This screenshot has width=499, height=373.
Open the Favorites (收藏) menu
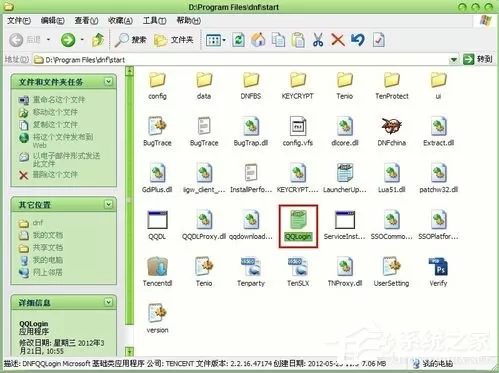[x=120, y=21]
